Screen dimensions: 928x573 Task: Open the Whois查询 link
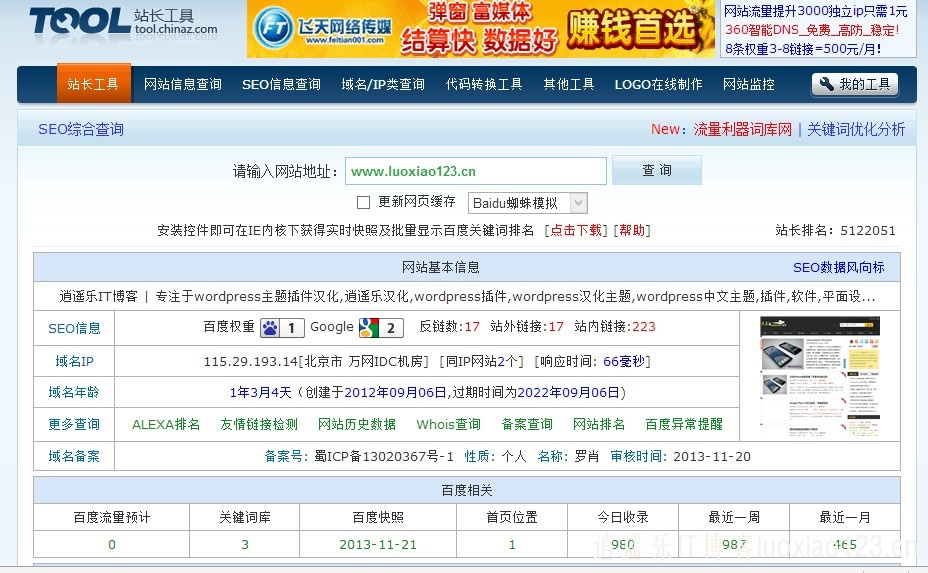(x=448, y=424)
